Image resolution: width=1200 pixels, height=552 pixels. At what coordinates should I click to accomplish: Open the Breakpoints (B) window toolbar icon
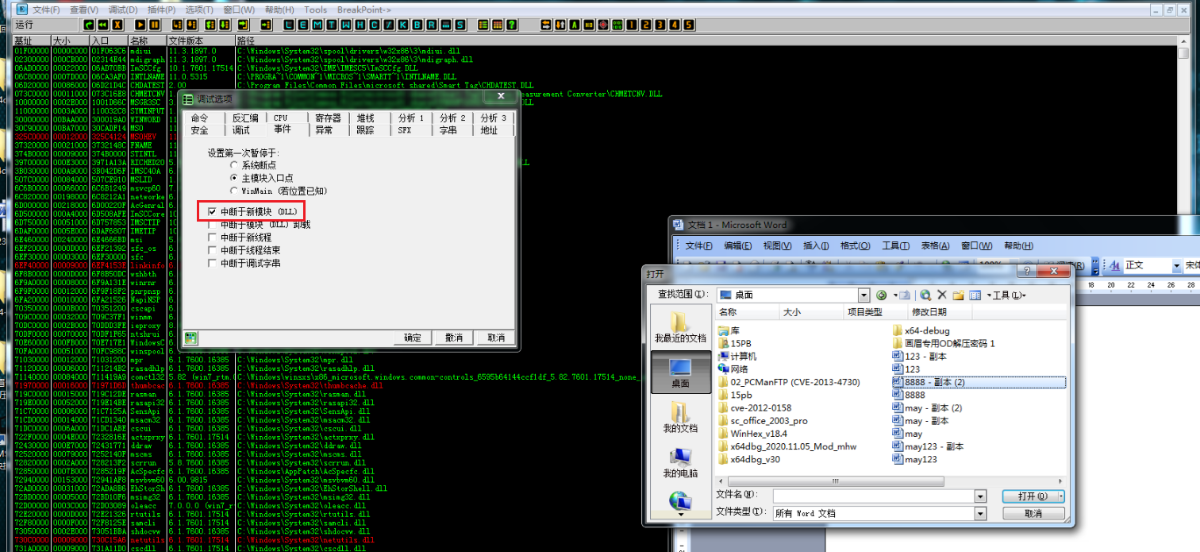click(417, 24)
